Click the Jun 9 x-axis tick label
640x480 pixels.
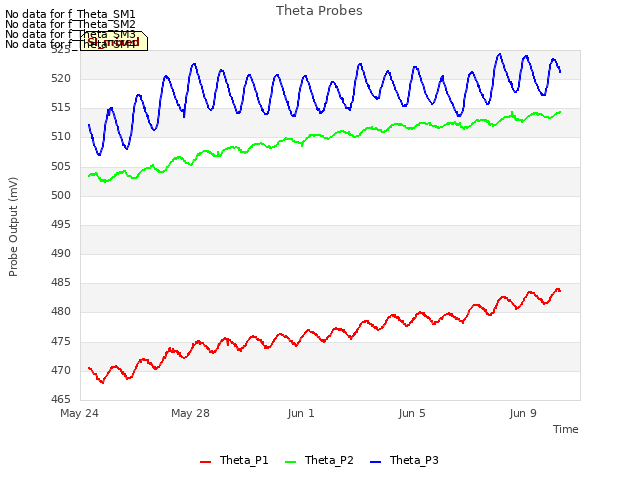tap(523, 413)
